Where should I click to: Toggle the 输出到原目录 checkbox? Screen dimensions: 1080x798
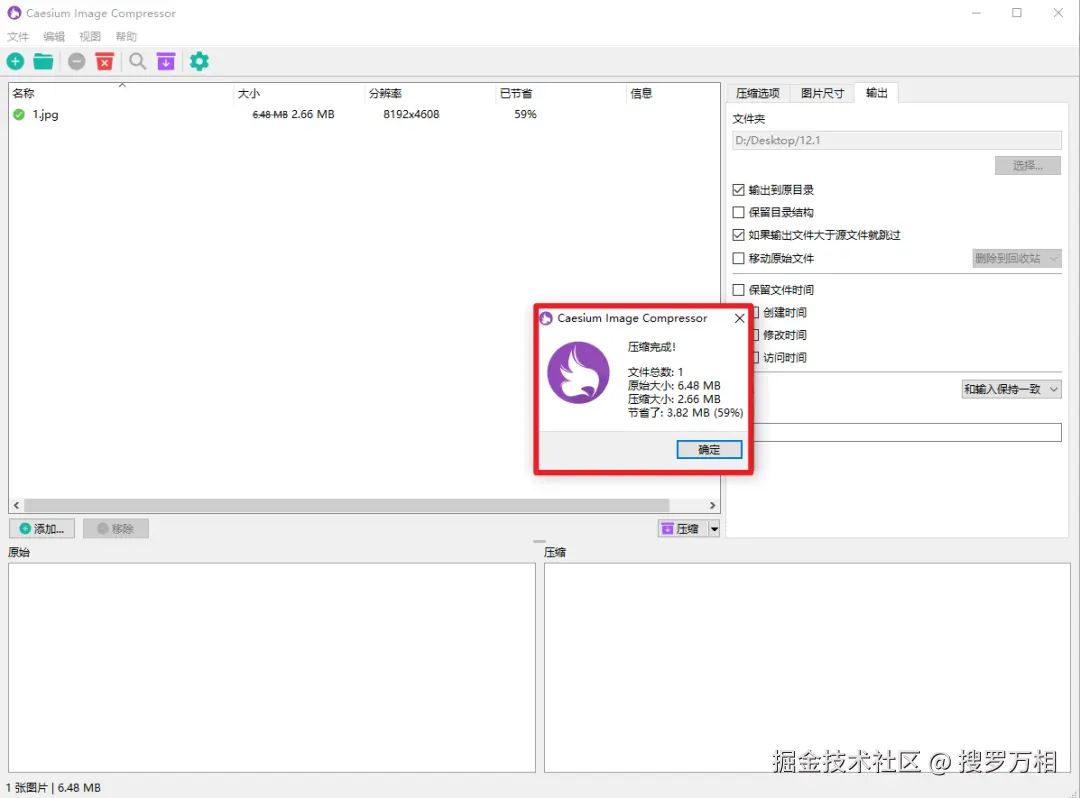click(738, 189)
